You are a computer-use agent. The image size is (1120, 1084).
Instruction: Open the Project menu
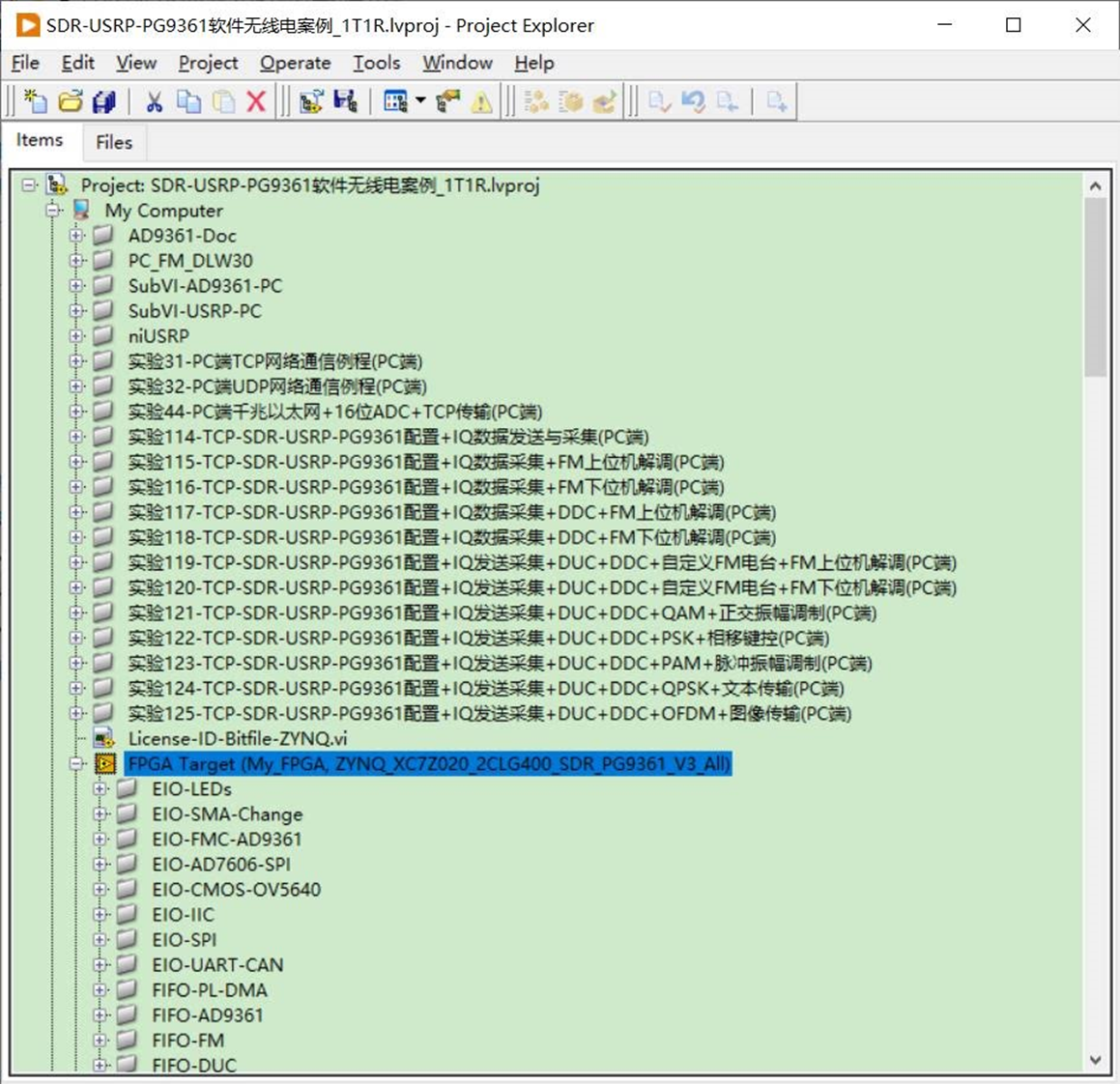coord(208,63)
